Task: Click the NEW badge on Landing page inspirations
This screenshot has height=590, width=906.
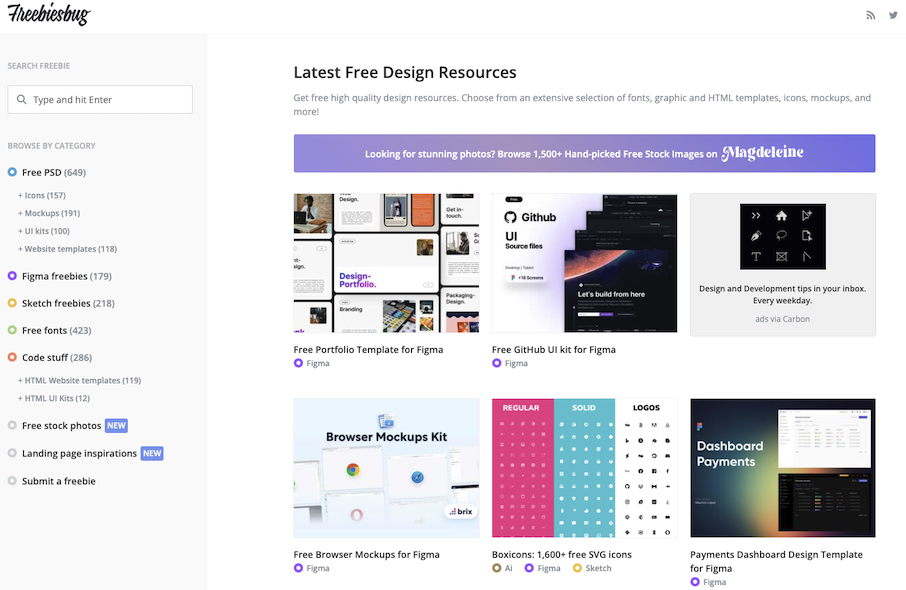Action: pos(152,453)
